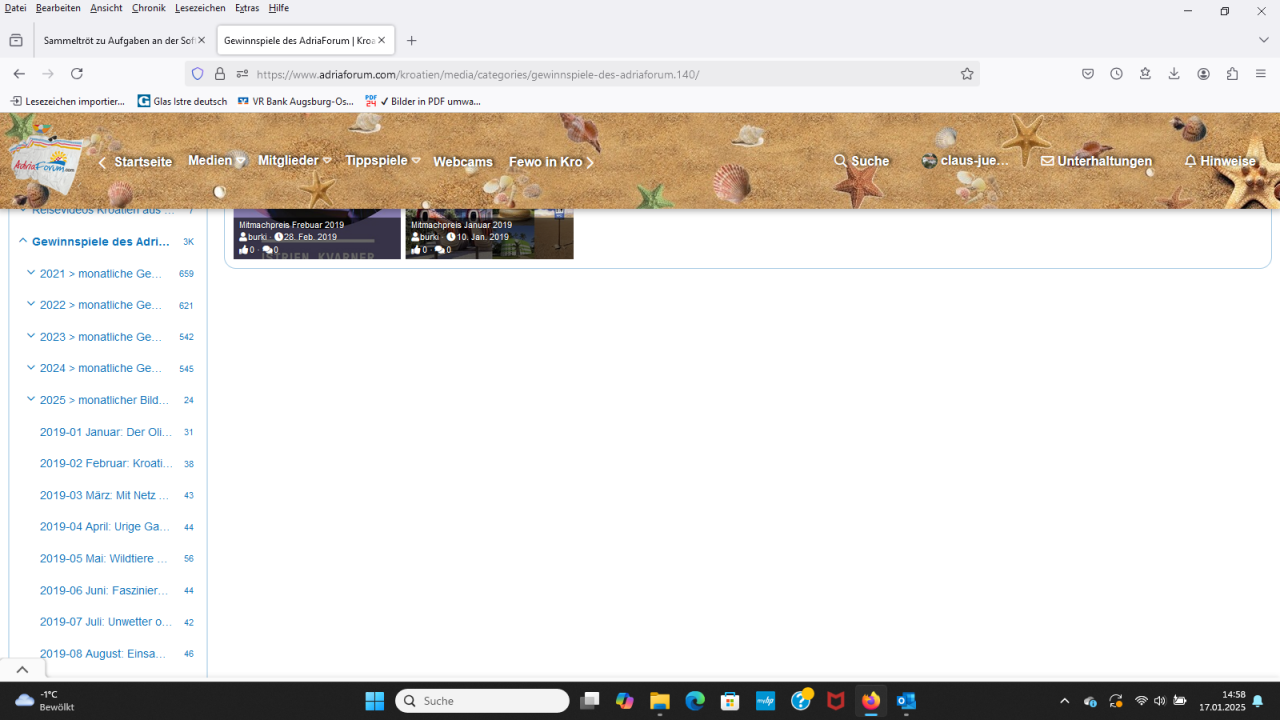Open 2019-06 Juni: Faszinier category

tap(106, 590)
